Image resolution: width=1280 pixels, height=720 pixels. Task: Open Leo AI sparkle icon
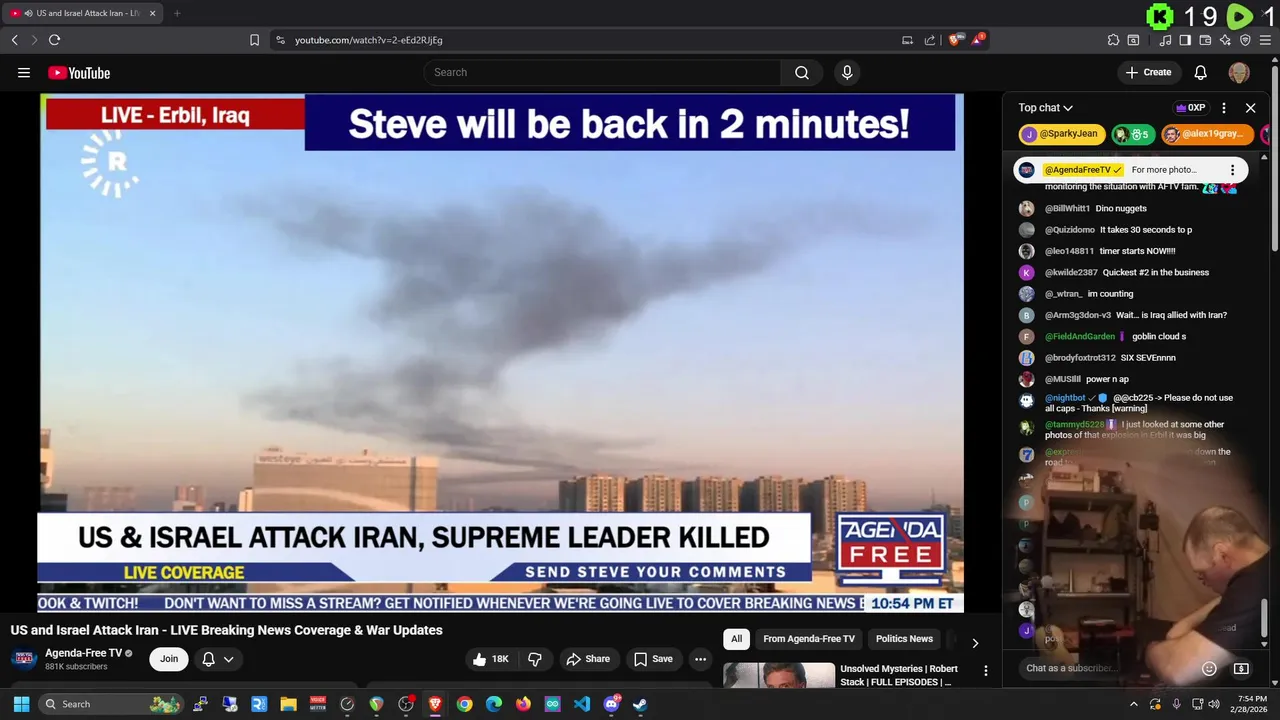[1225, 40]
